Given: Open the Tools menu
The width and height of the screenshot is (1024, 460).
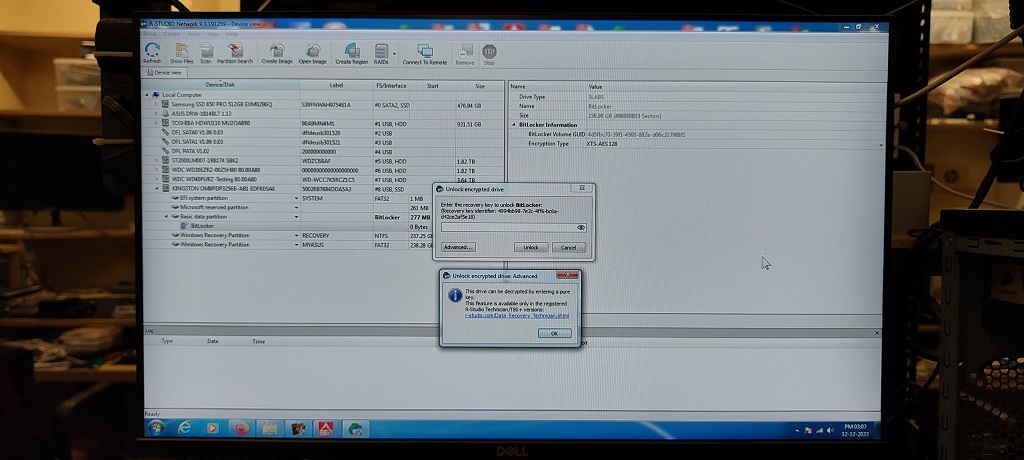Looking at the screenshot, I should [x=193, y=34].
